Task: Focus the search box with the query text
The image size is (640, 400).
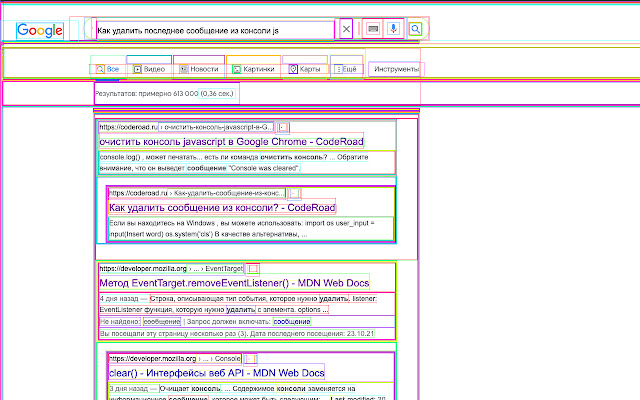Action: click(215, 31)
